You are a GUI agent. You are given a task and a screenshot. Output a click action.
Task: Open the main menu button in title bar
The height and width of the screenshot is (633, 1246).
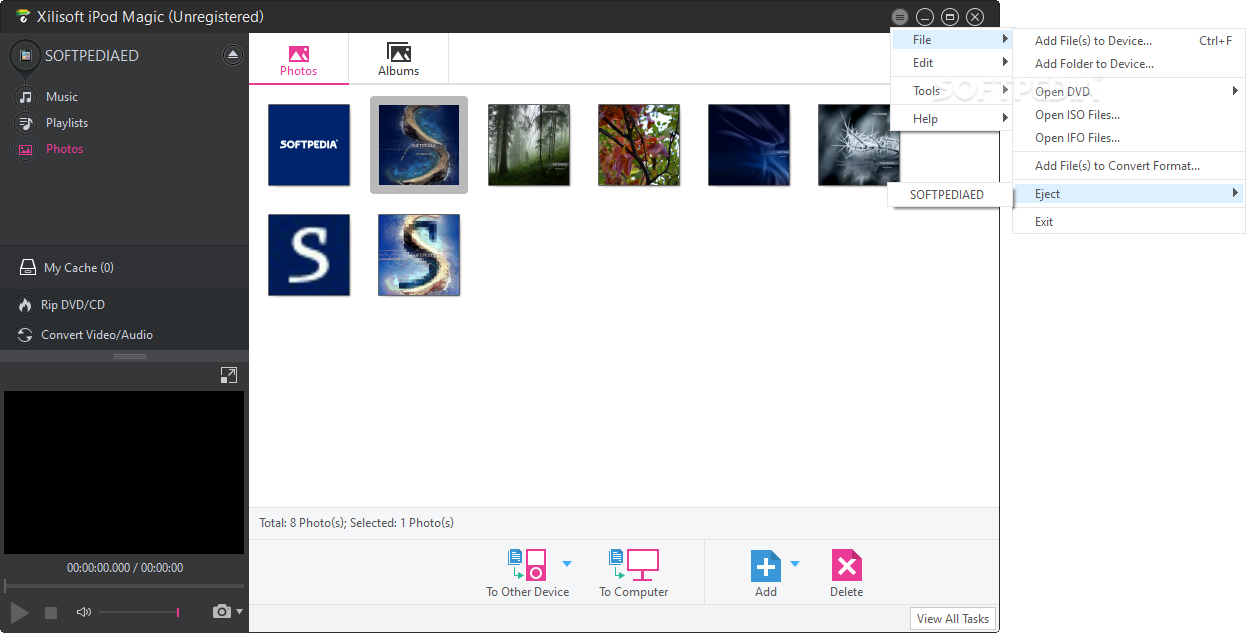(x=900, y=17)
